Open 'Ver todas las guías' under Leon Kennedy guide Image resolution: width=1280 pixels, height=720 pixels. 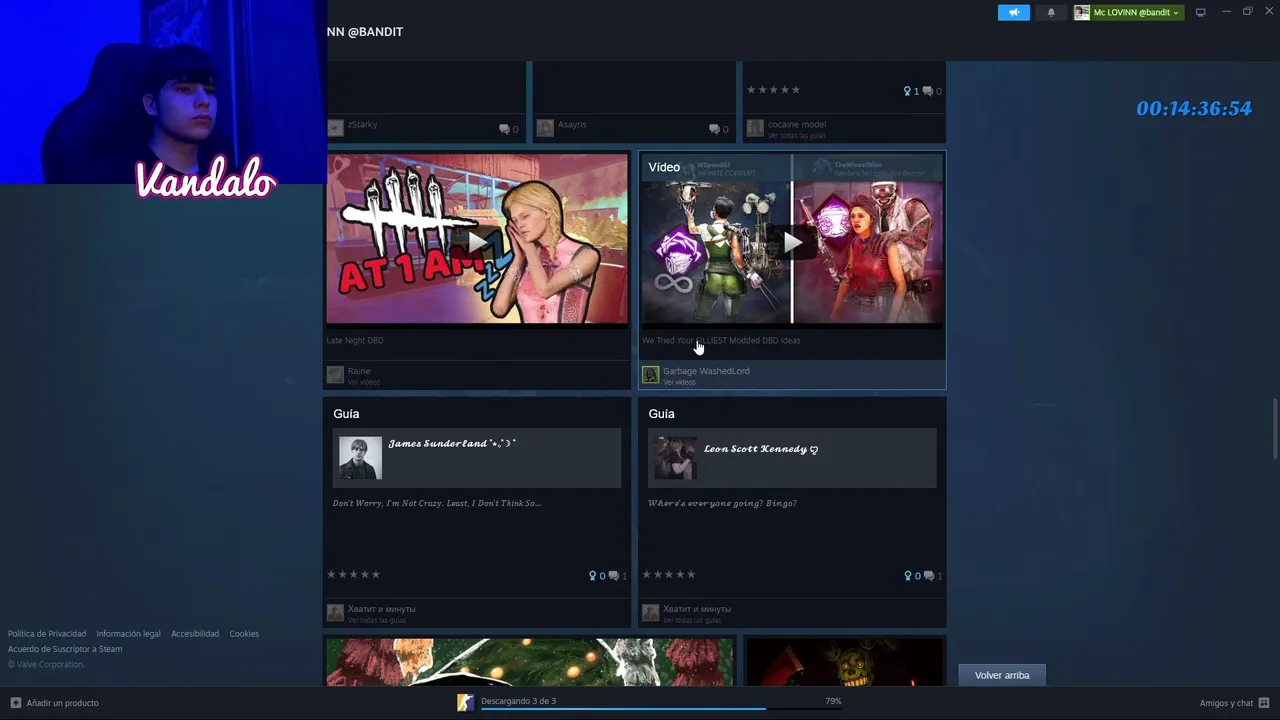coord(692,620)
